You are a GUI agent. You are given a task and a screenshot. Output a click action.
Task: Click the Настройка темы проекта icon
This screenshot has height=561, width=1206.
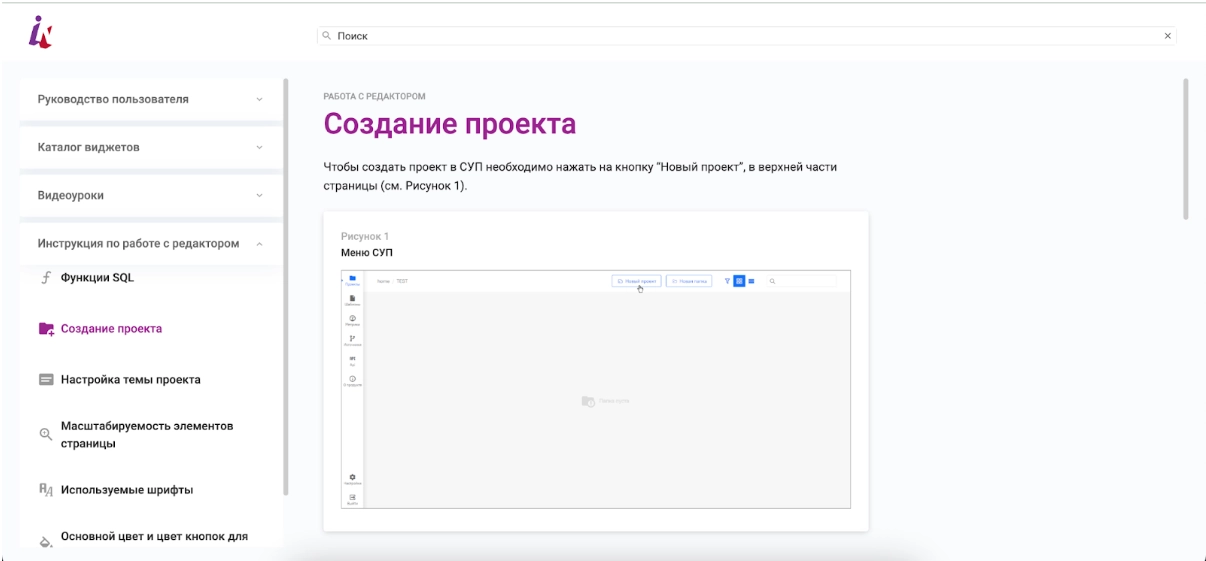click(46, 380)
